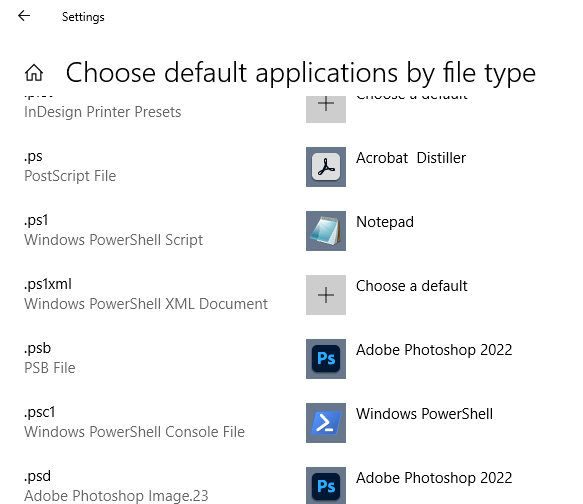Select the .ps extension text
Viewport: 583px width, 504px height.
click(x=33, y=157)
